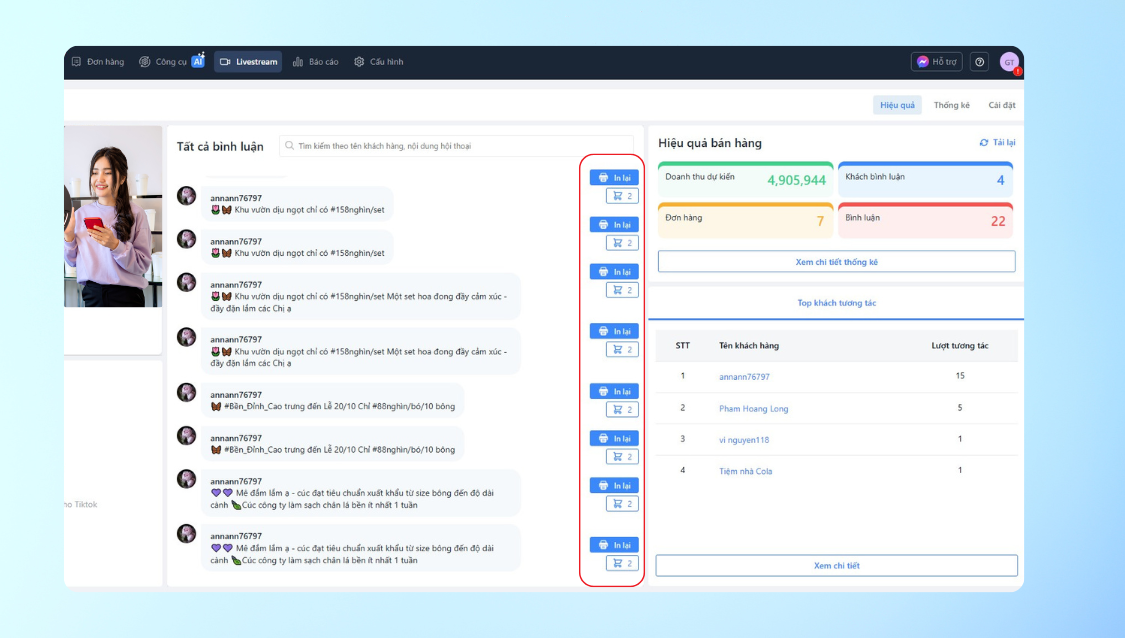Open the Pham Hoang Long customer link
This screenshot has height=638, width=1125.
[x=753, y=408]
